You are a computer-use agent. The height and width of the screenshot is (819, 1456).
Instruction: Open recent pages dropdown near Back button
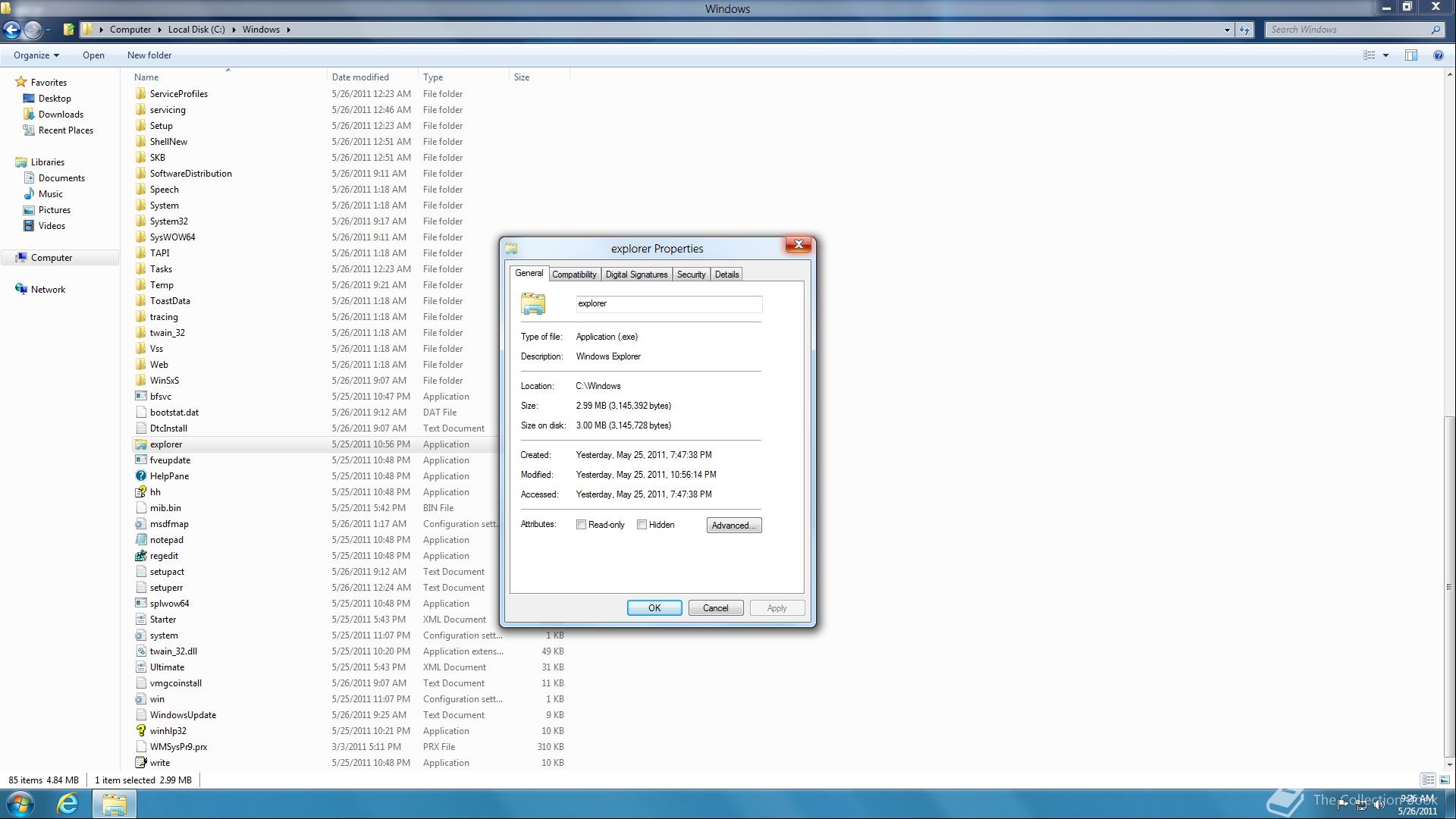click(x=48, y=30)
